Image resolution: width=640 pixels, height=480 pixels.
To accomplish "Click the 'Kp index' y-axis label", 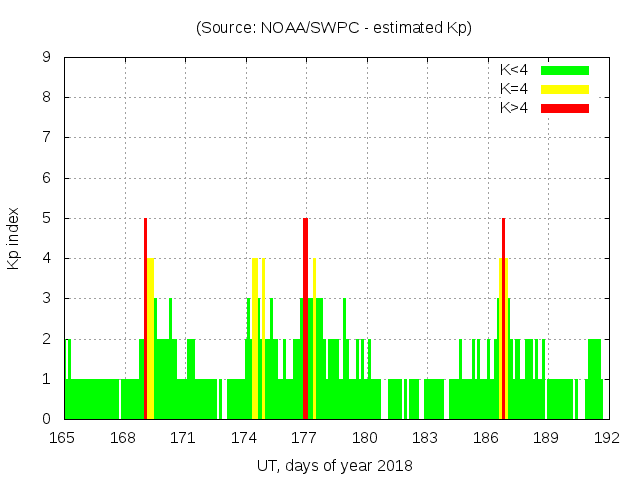I will [14, 238].
